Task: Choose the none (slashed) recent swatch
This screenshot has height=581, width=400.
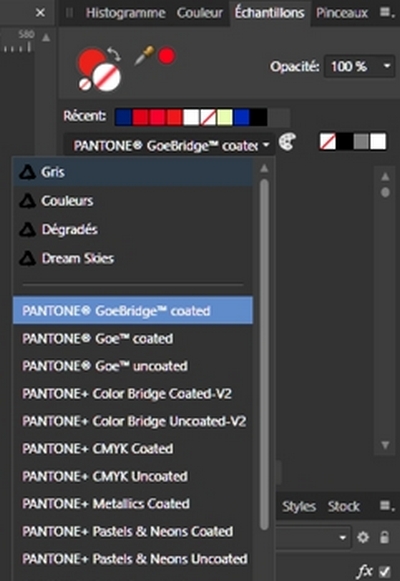Action: [208, 117]
